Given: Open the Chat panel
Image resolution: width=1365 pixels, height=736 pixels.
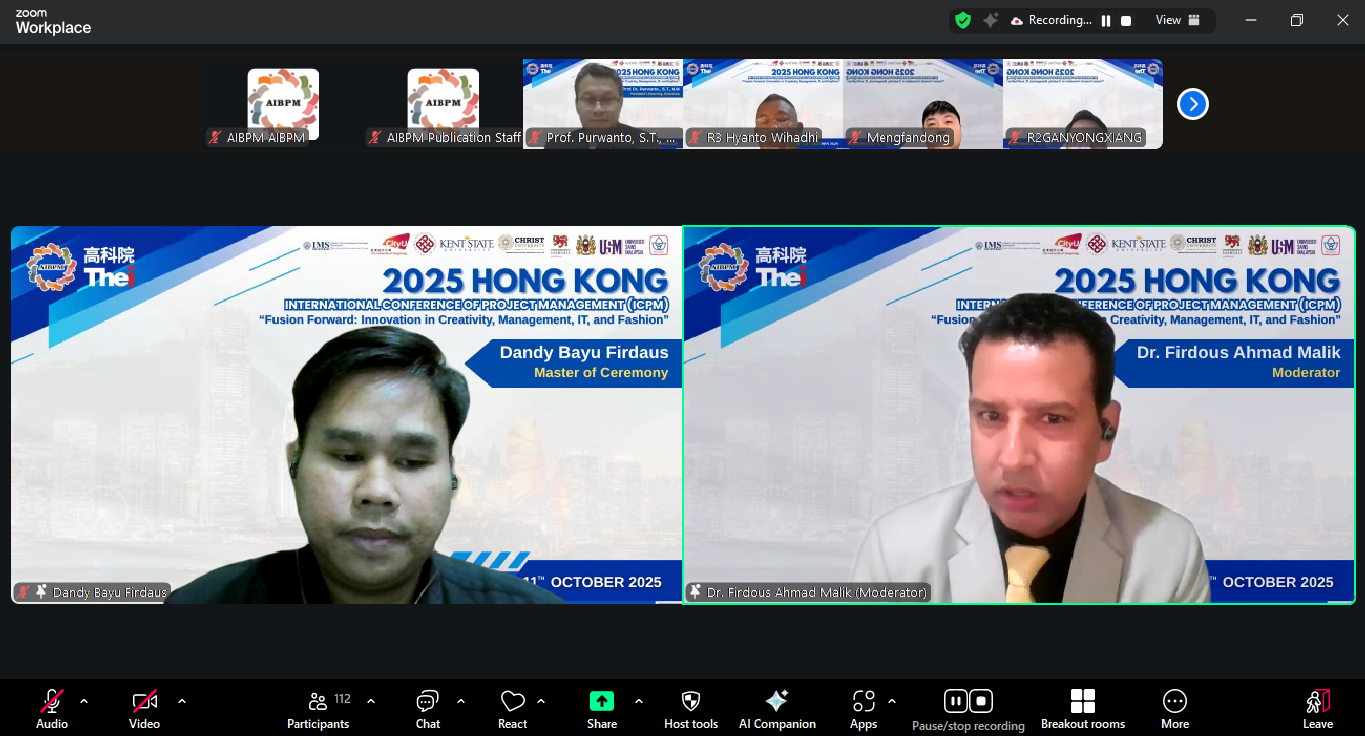Looking at the screenshot, I should tap(427, 709).
